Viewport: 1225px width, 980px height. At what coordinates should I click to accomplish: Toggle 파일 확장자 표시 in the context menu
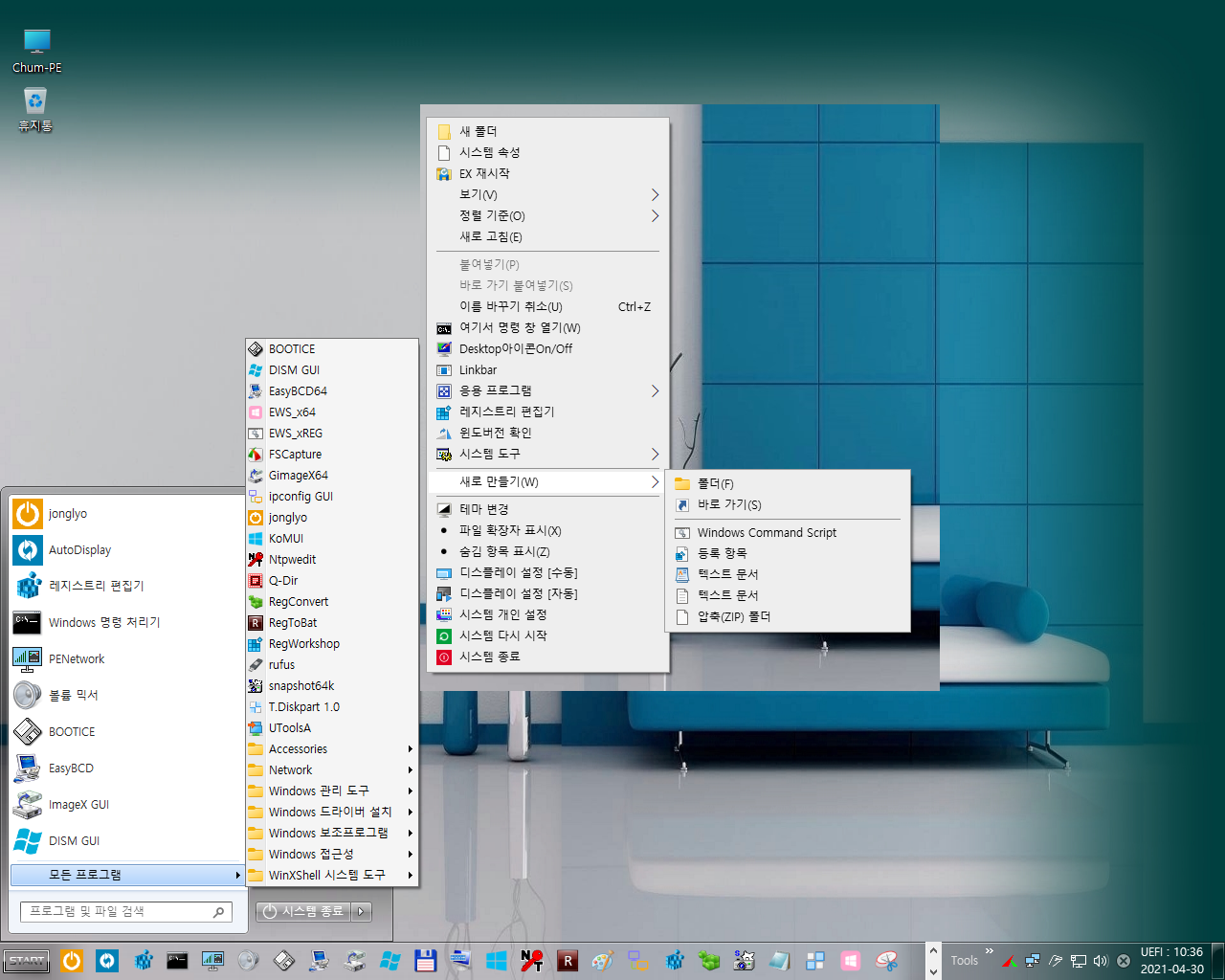(548, 530)
